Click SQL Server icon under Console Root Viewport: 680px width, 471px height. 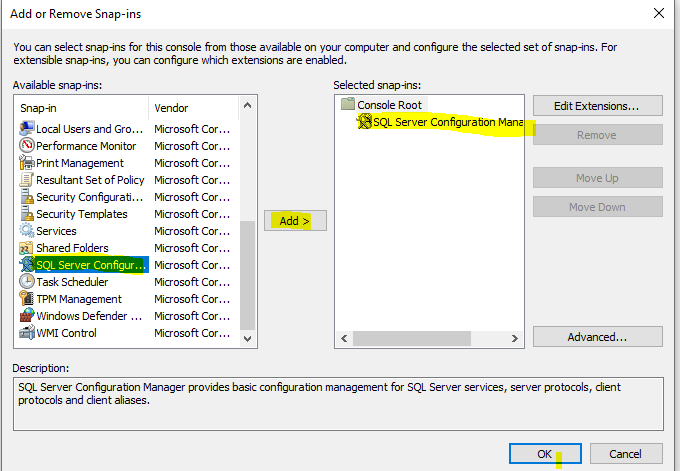365,121
